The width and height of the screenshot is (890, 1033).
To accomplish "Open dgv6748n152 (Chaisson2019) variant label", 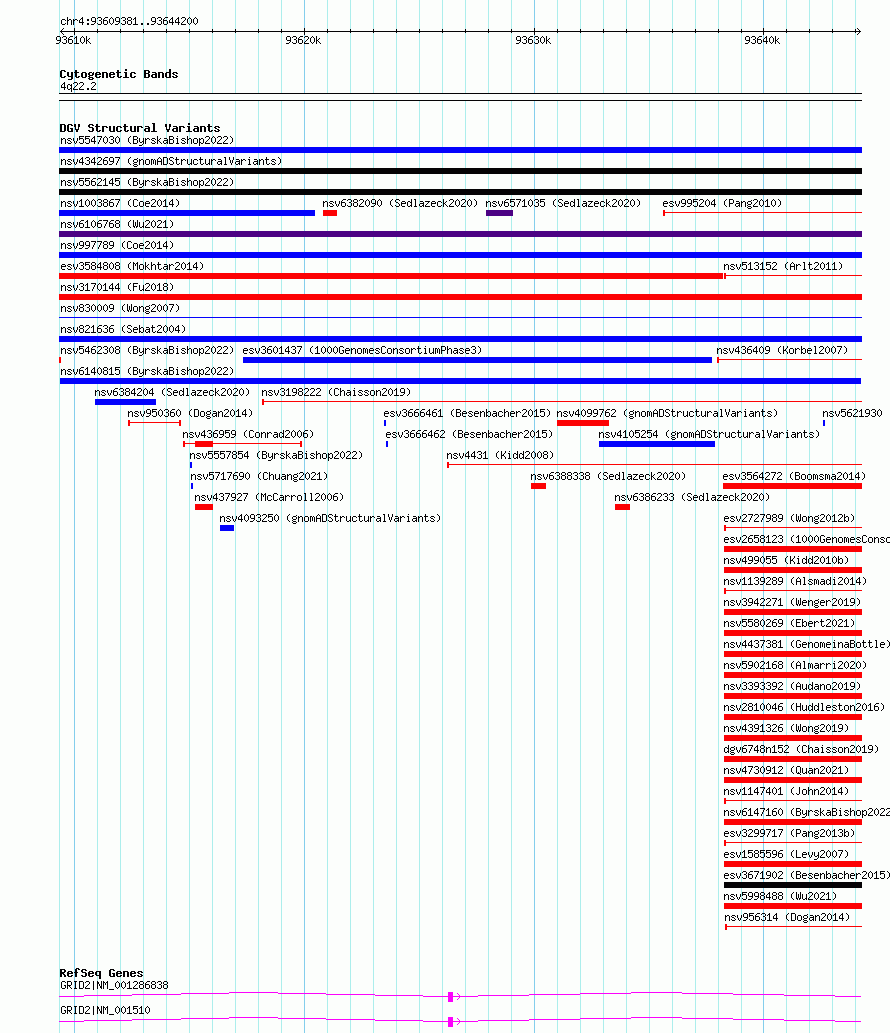I will pyautogui.click(x=801, y=752).
